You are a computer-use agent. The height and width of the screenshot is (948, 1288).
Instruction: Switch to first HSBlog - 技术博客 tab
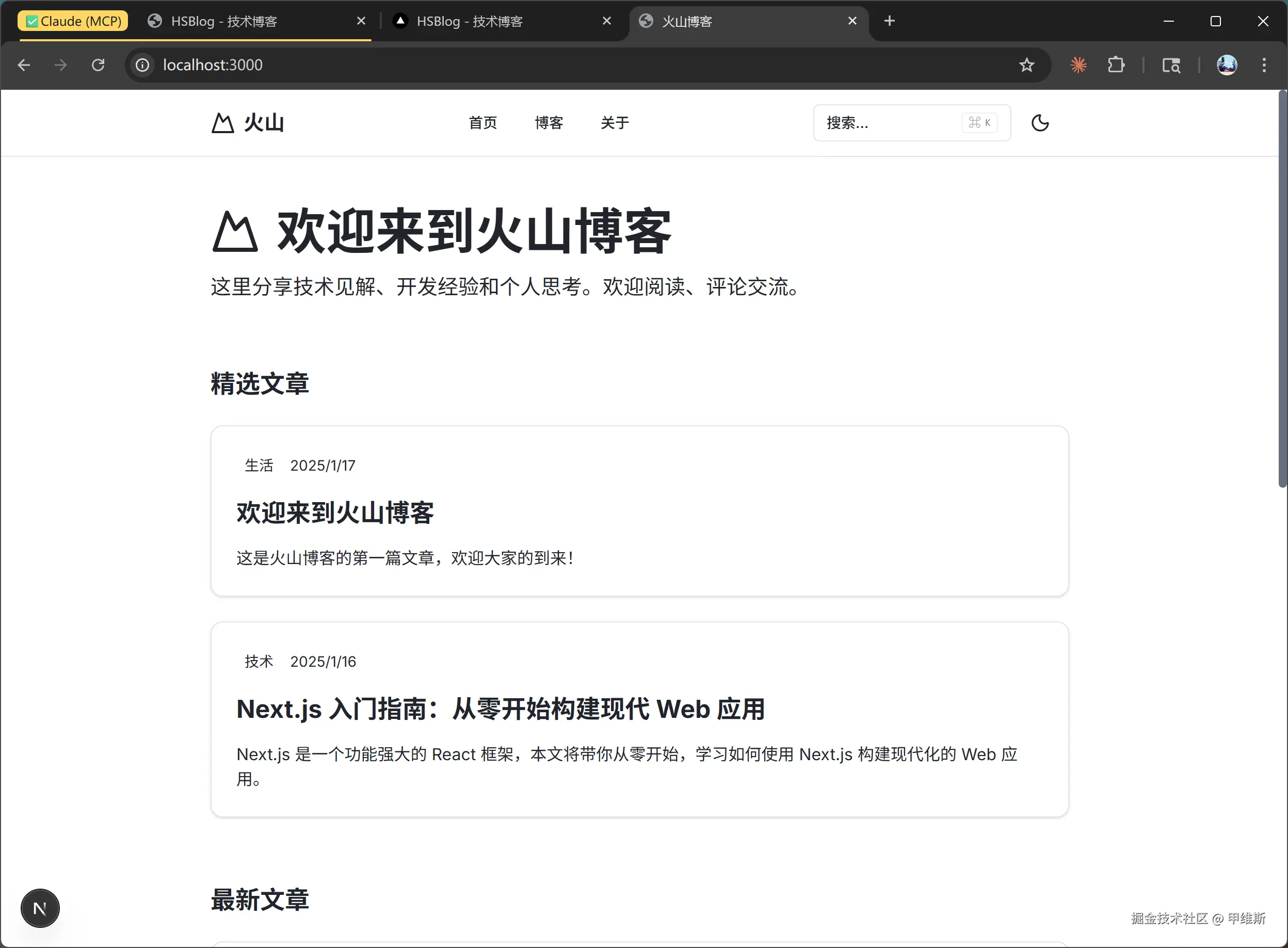(x=224, y=21)
